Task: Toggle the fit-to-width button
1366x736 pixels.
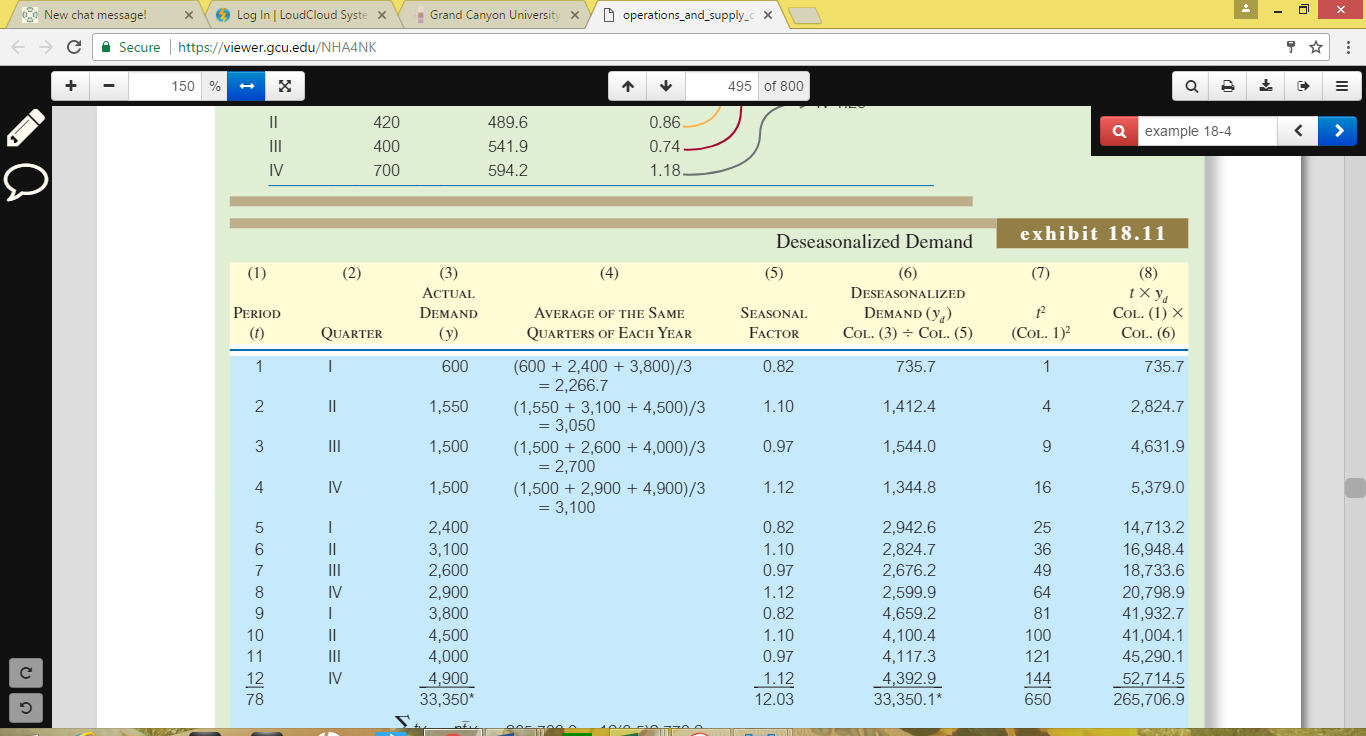Action: (246, 86)
